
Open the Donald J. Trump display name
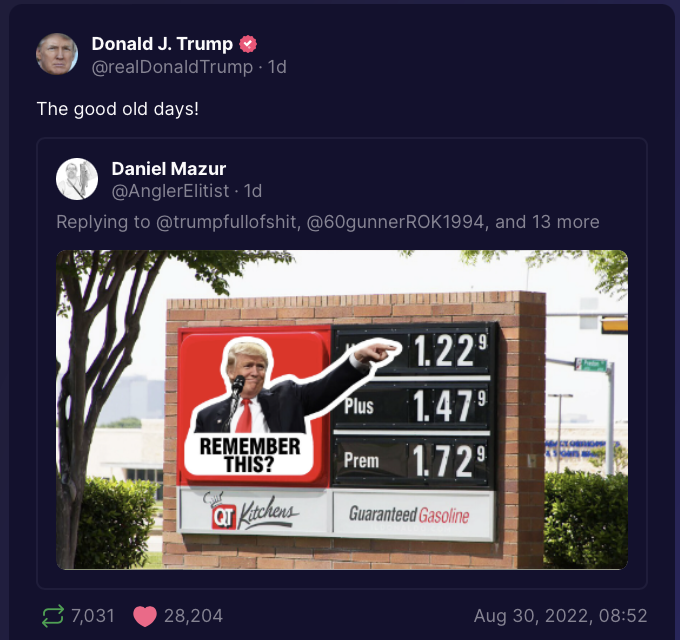click(162, 44)
